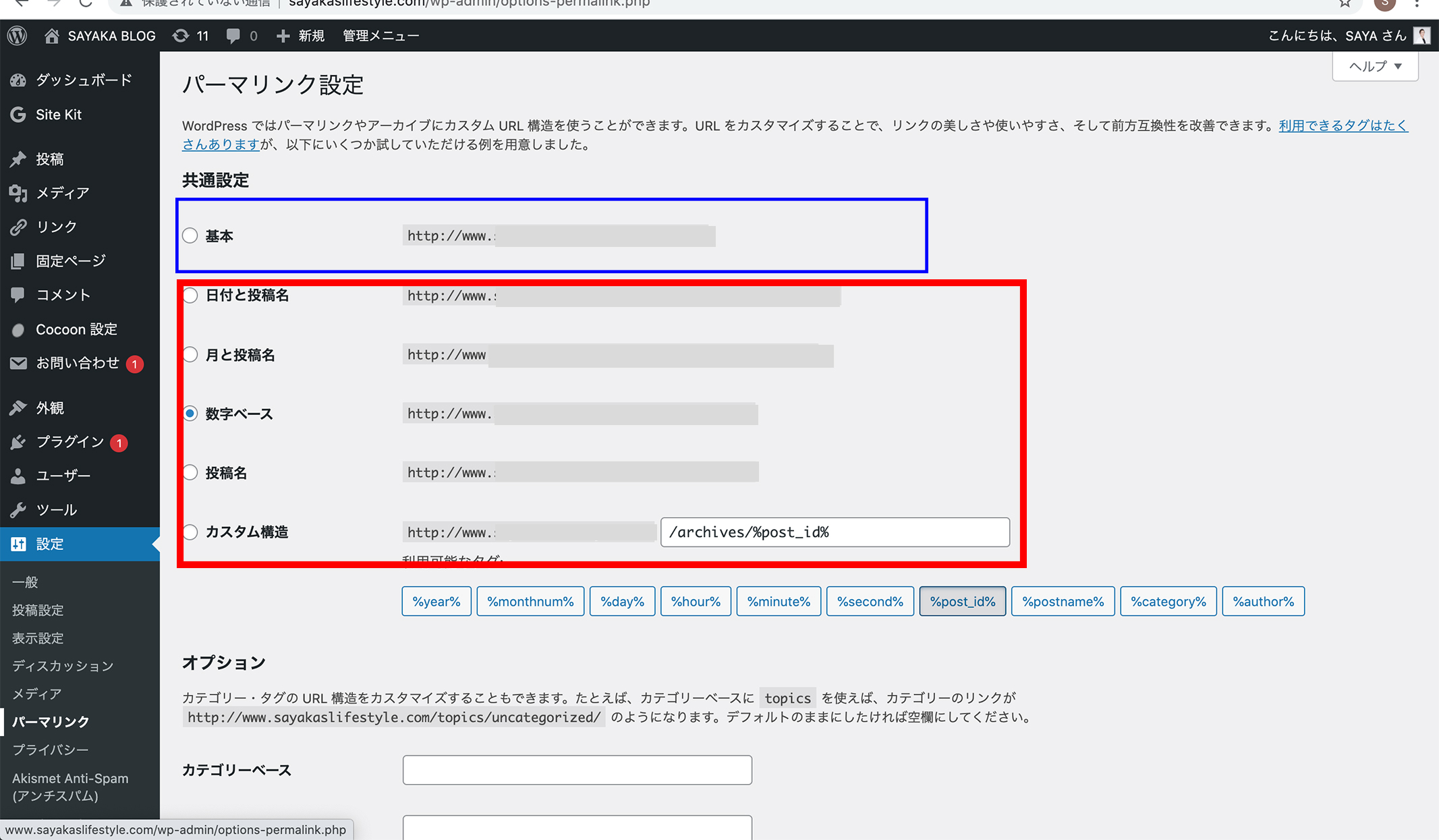The height and width of the screenshot is (840, 1439).
Task: Toggle the %post_id% tag button
Action: pos(962,601)
